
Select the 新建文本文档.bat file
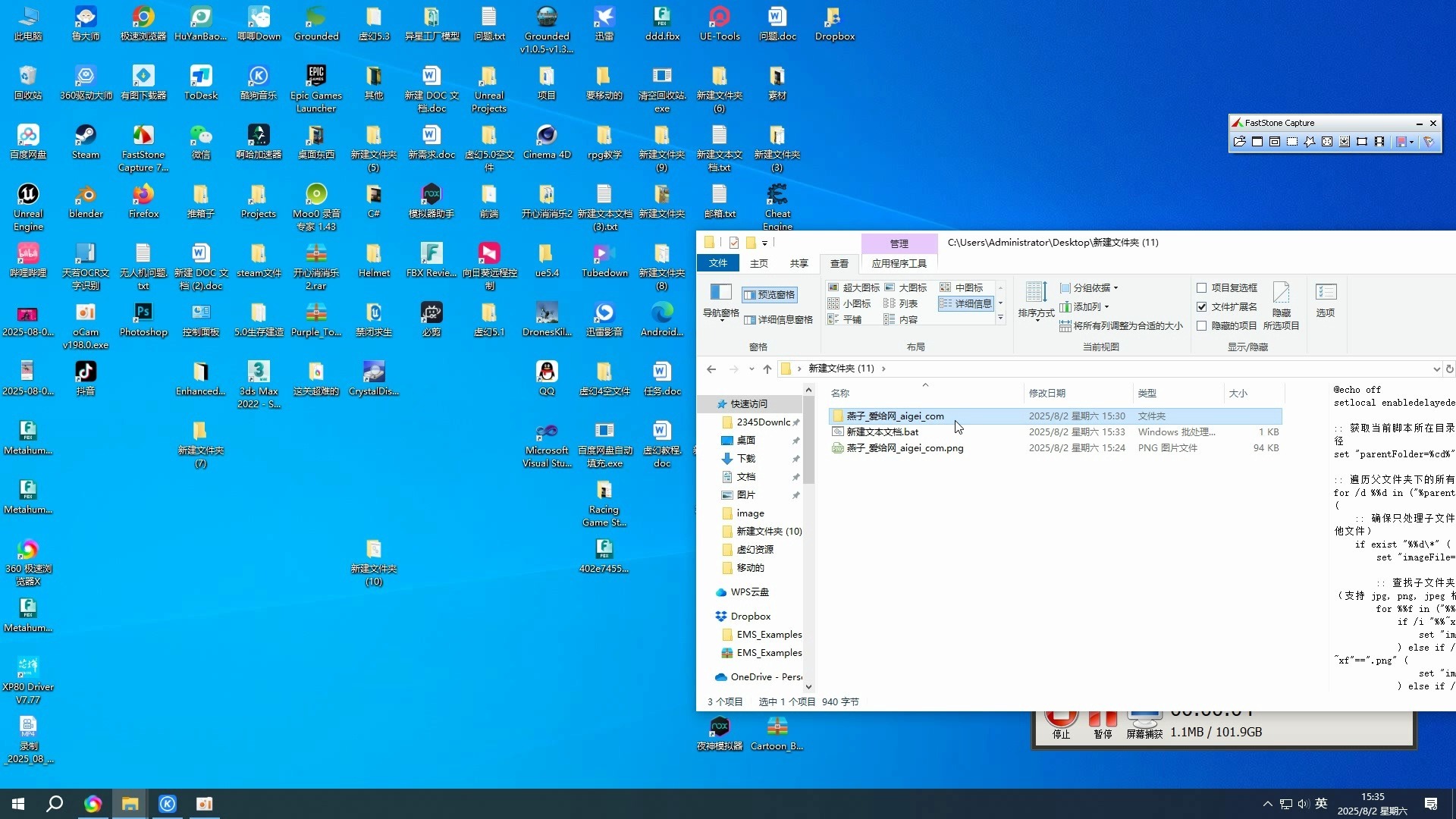(x=882, y=432)
